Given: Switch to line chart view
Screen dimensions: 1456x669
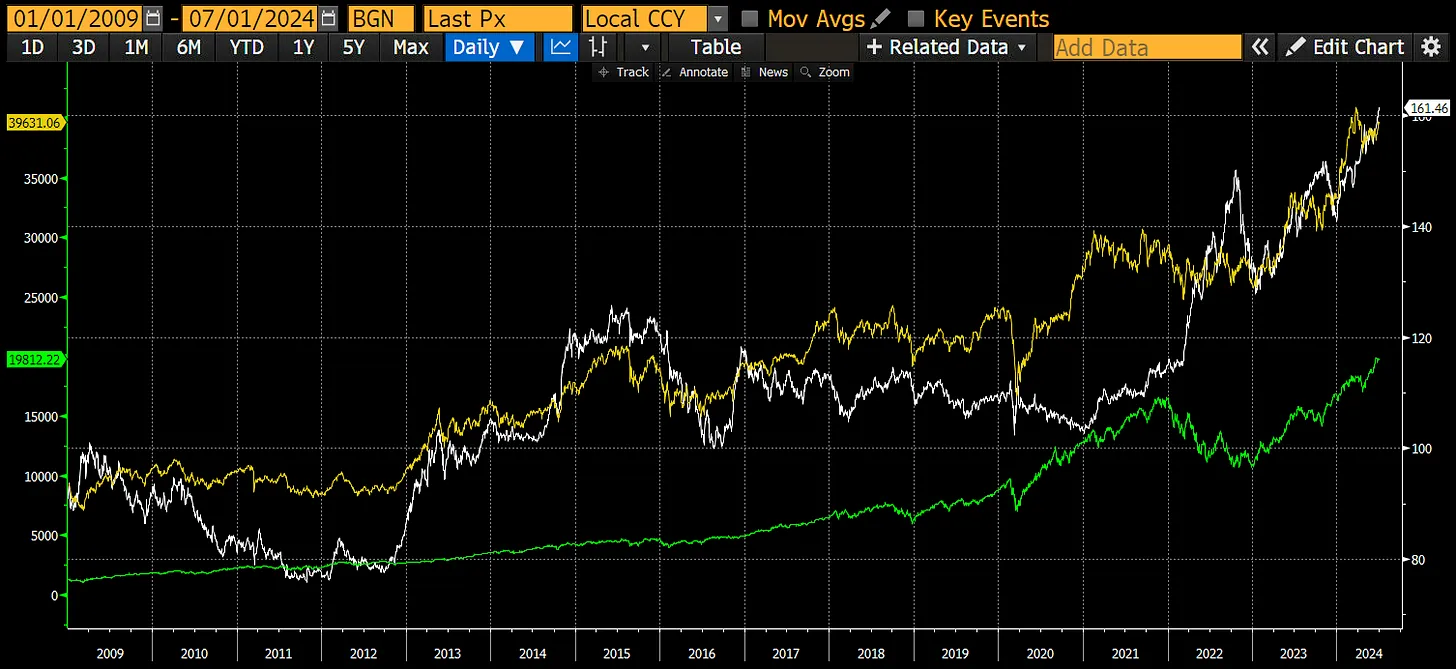Looking at the screenshot, I should click(562, 46).
